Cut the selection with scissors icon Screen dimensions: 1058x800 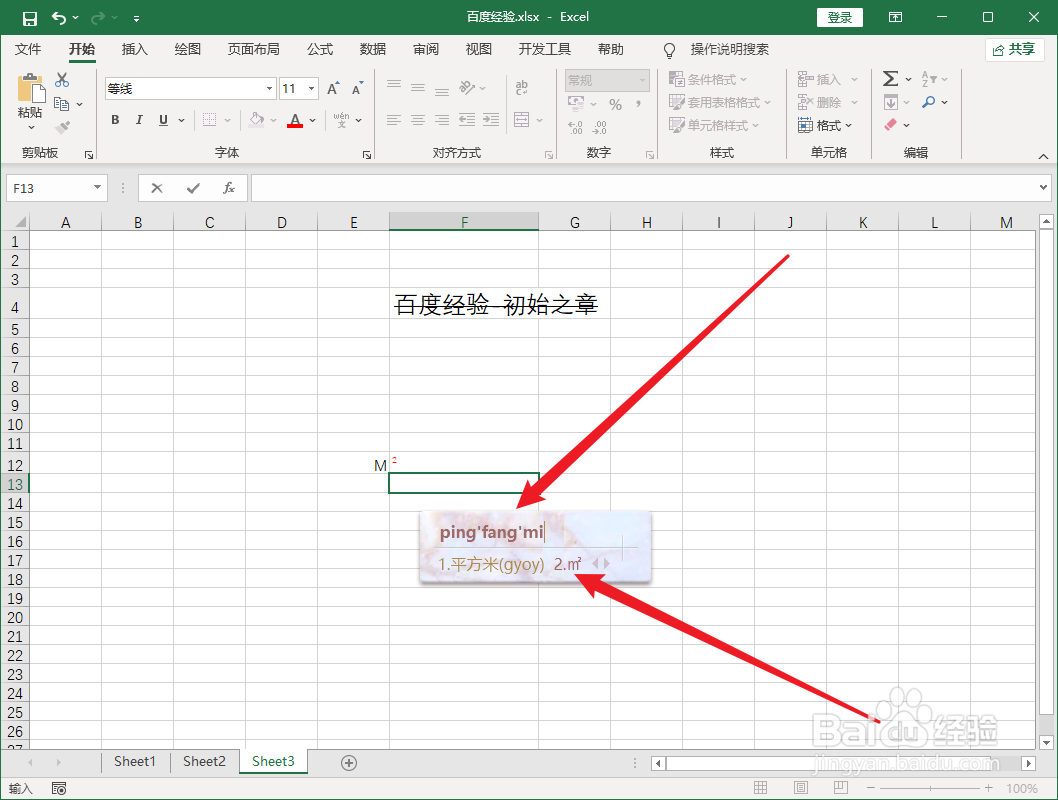(x=62, y=80)
